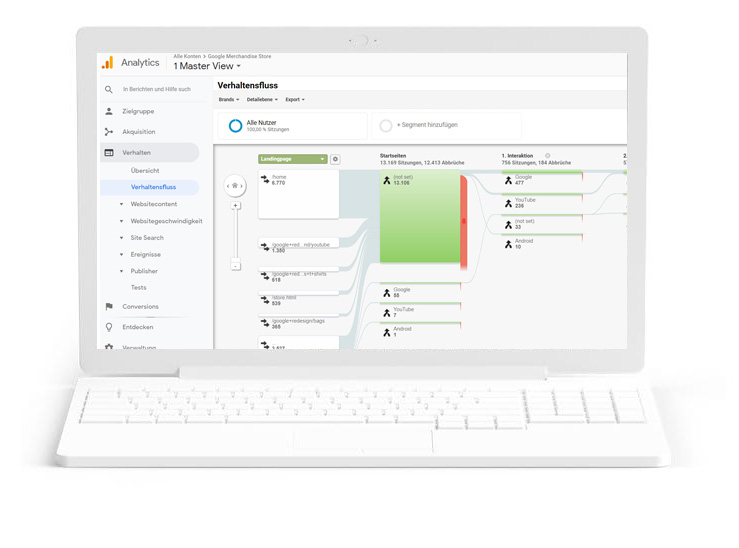This screenshot has height=548, width=739.
Task: Expand the Ereignisse submenu
Action: click(x=121, y=254)
